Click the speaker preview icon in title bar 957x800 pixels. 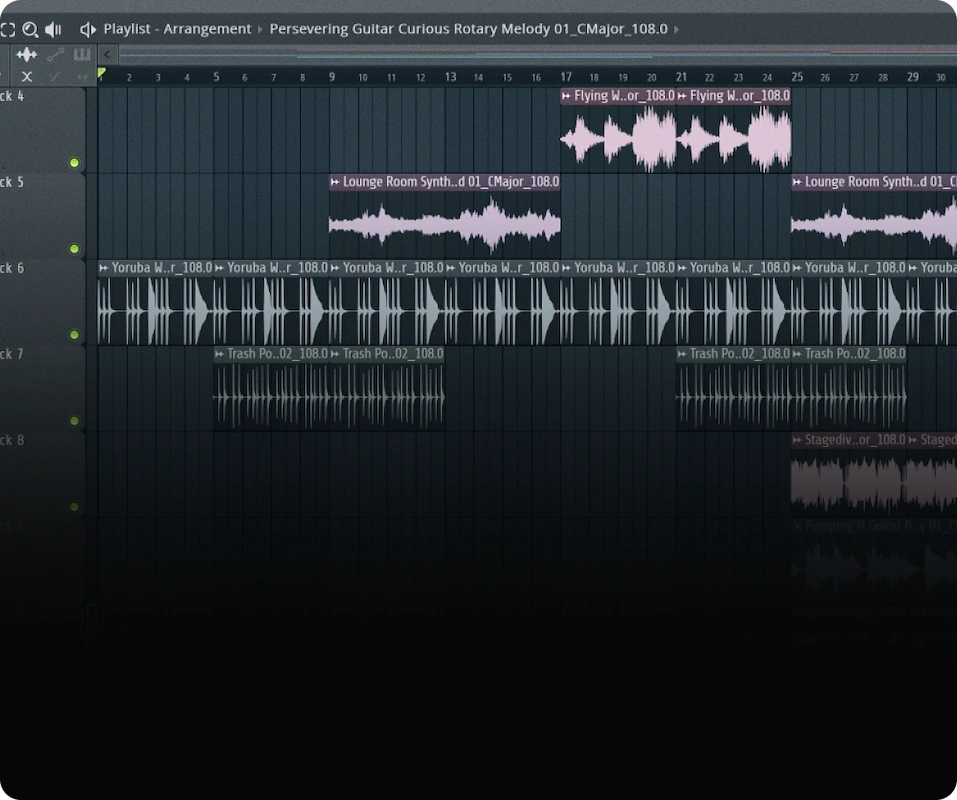(x=53, y=29)
